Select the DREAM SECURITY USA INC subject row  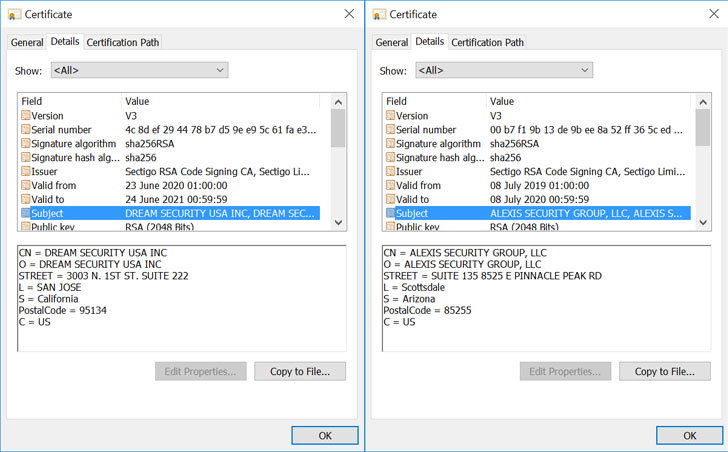170,213
